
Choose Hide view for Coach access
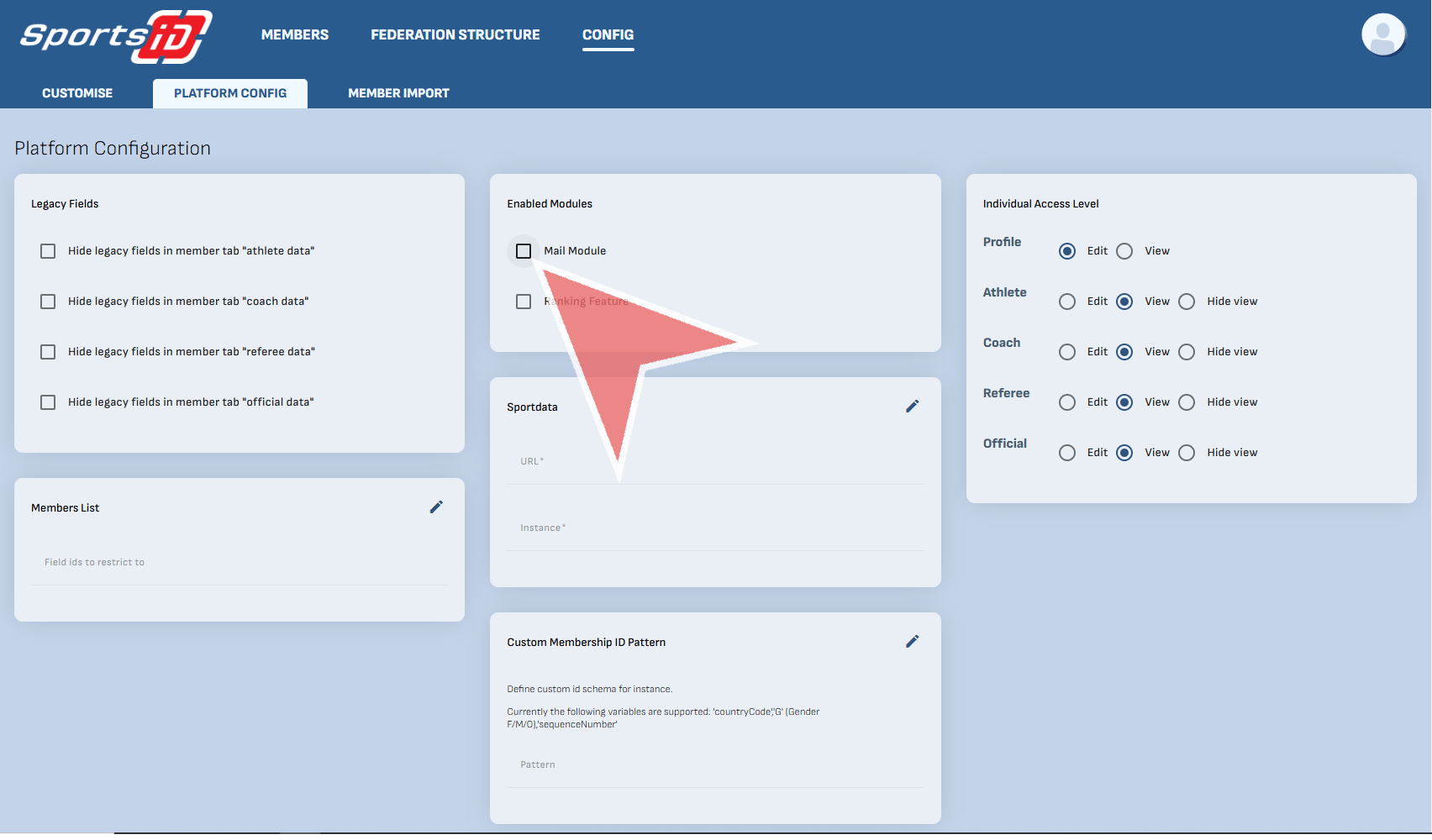1187,352
